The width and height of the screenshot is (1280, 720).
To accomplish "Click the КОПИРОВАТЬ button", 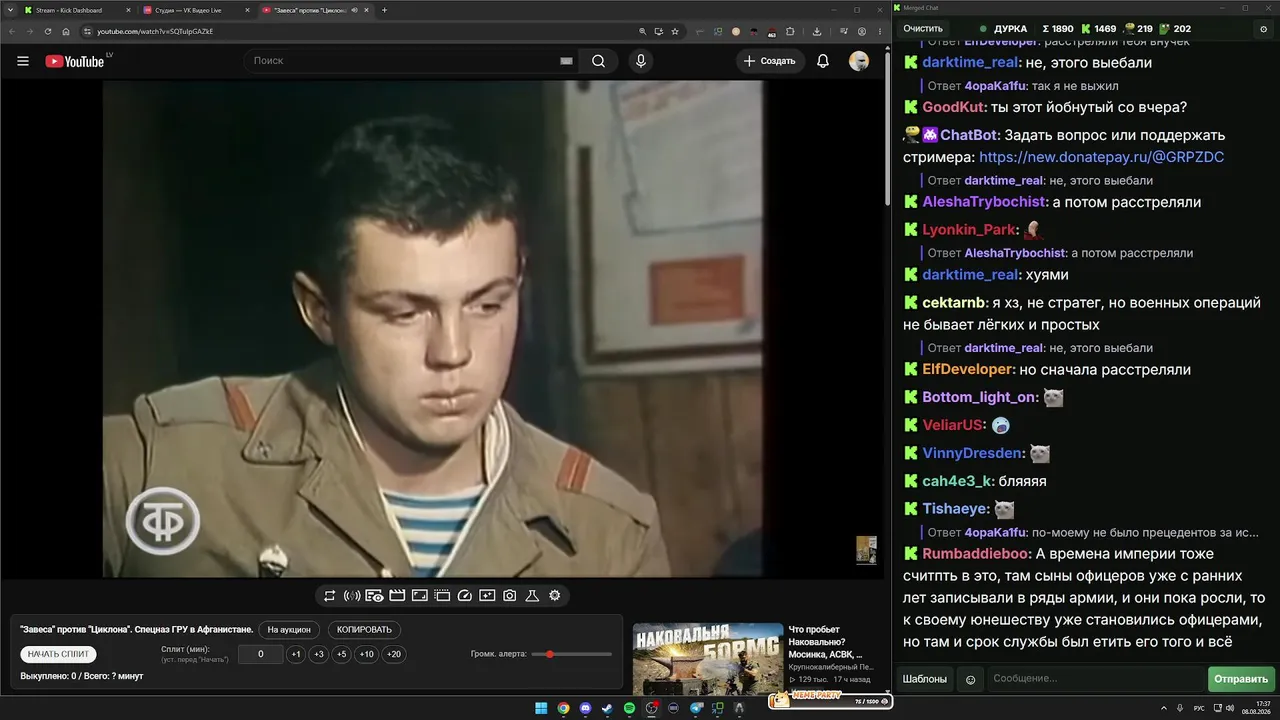I will pyautogui.click(x=364, y=630).
